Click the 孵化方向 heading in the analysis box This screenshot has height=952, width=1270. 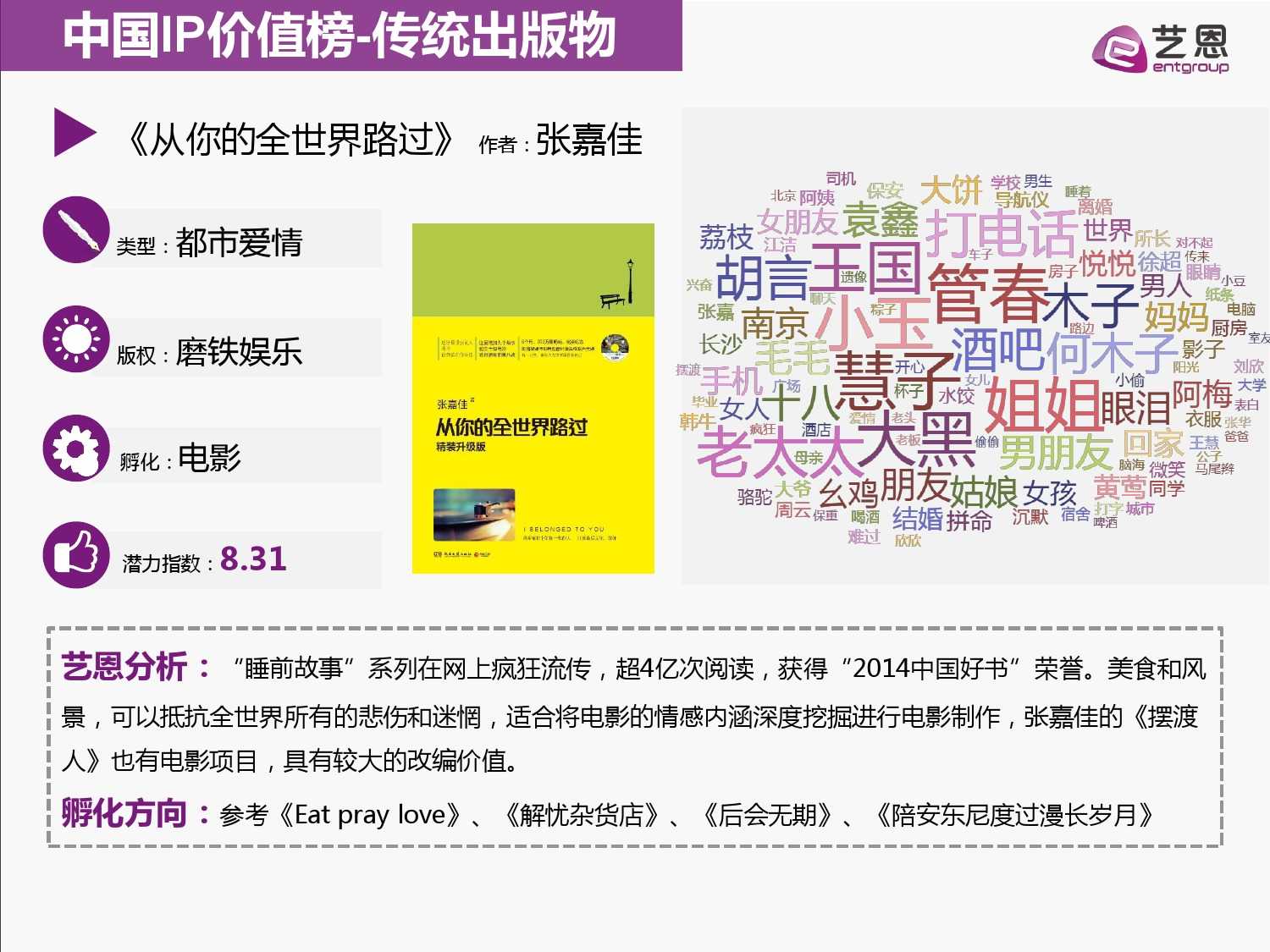tap(124, 813)
